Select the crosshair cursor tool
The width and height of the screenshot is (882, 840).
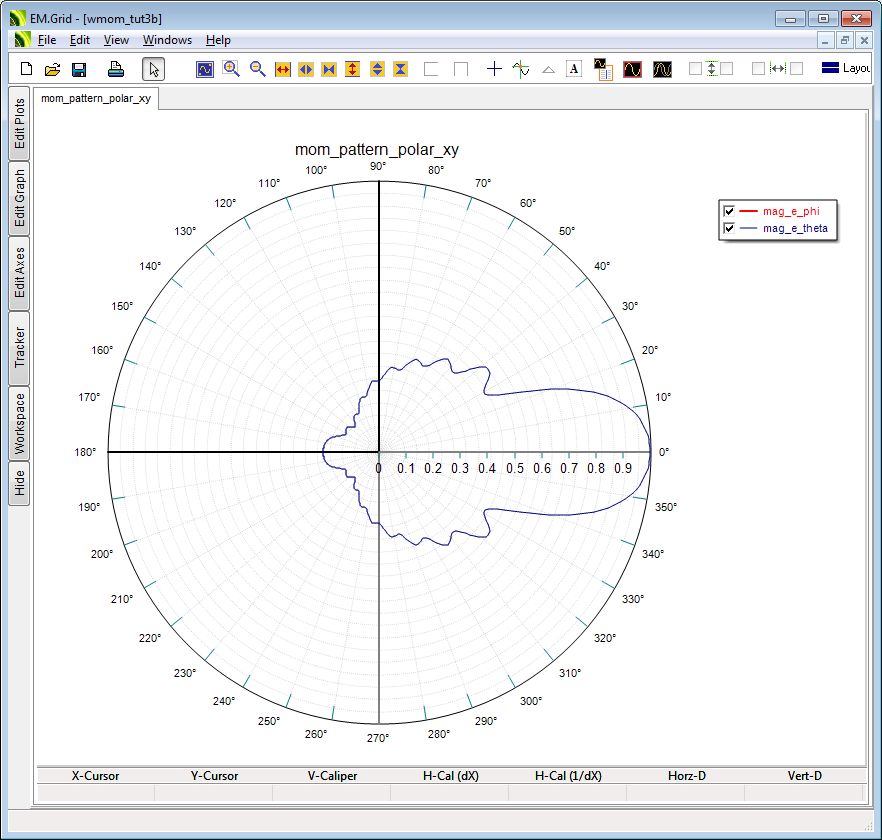494,69
